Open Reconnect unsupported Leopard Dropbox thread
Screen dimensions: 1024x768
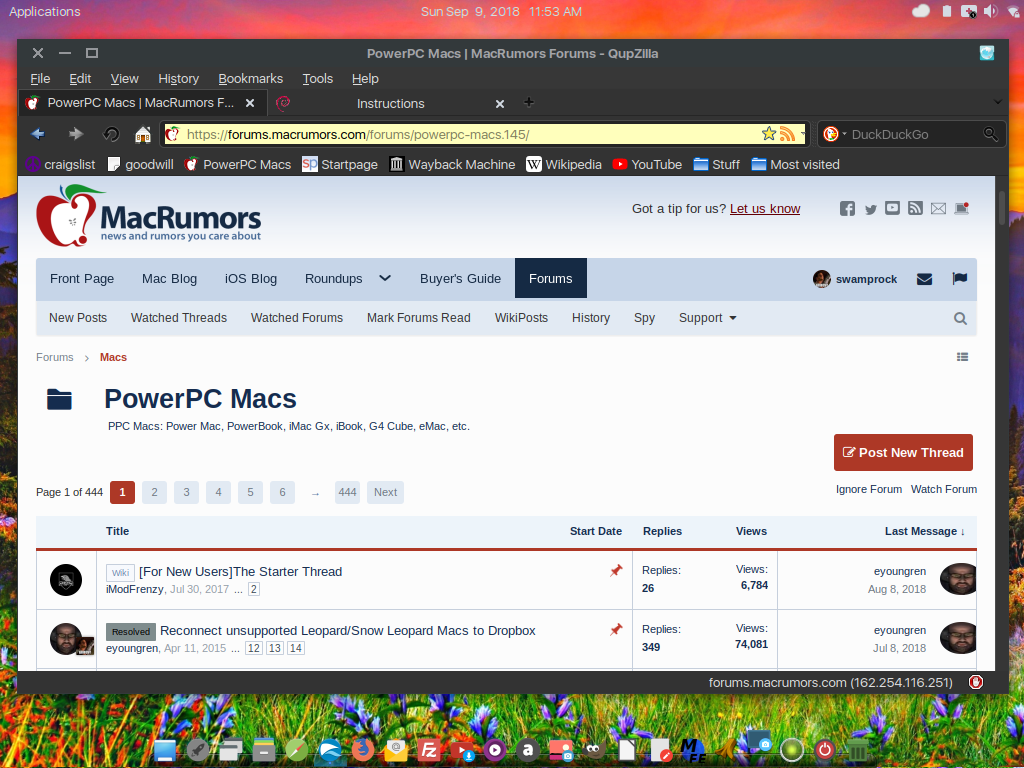click(x=347, y=631)
